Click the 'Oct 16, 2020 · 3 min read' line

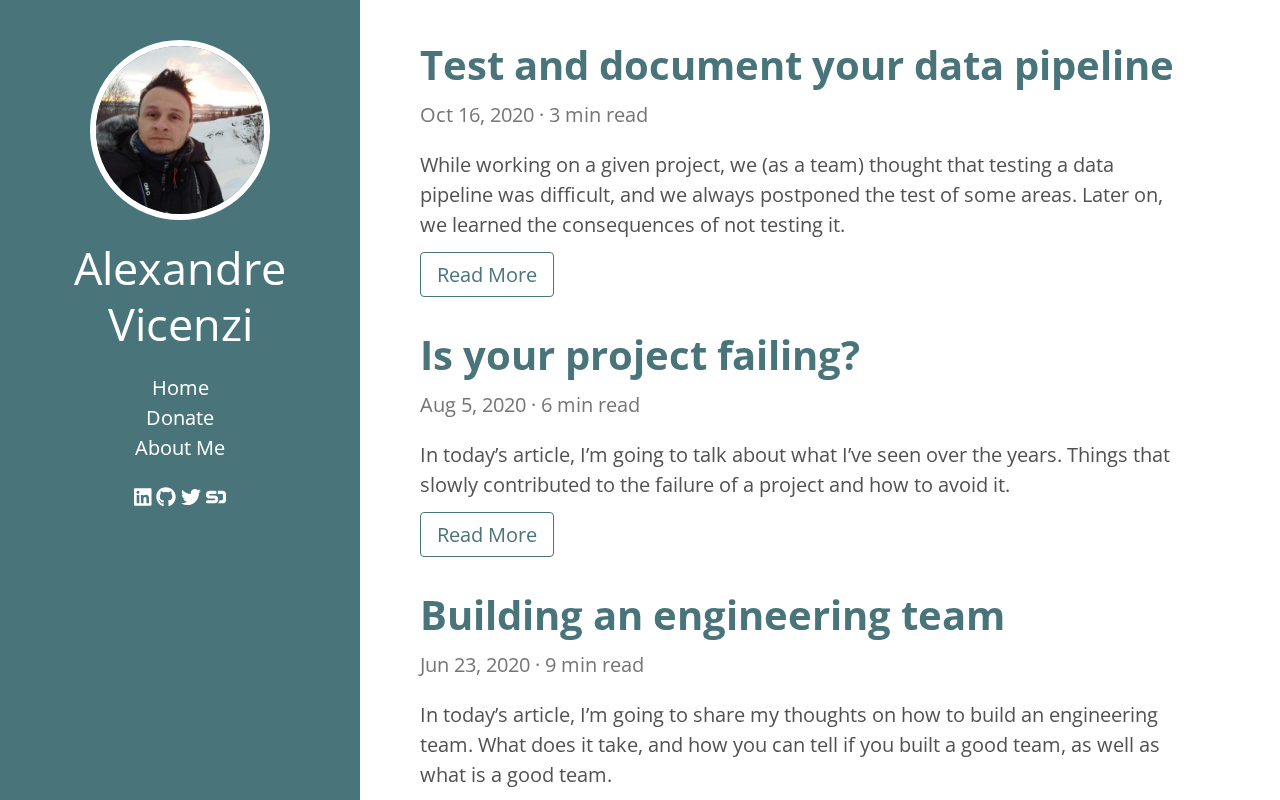(534, 115)
